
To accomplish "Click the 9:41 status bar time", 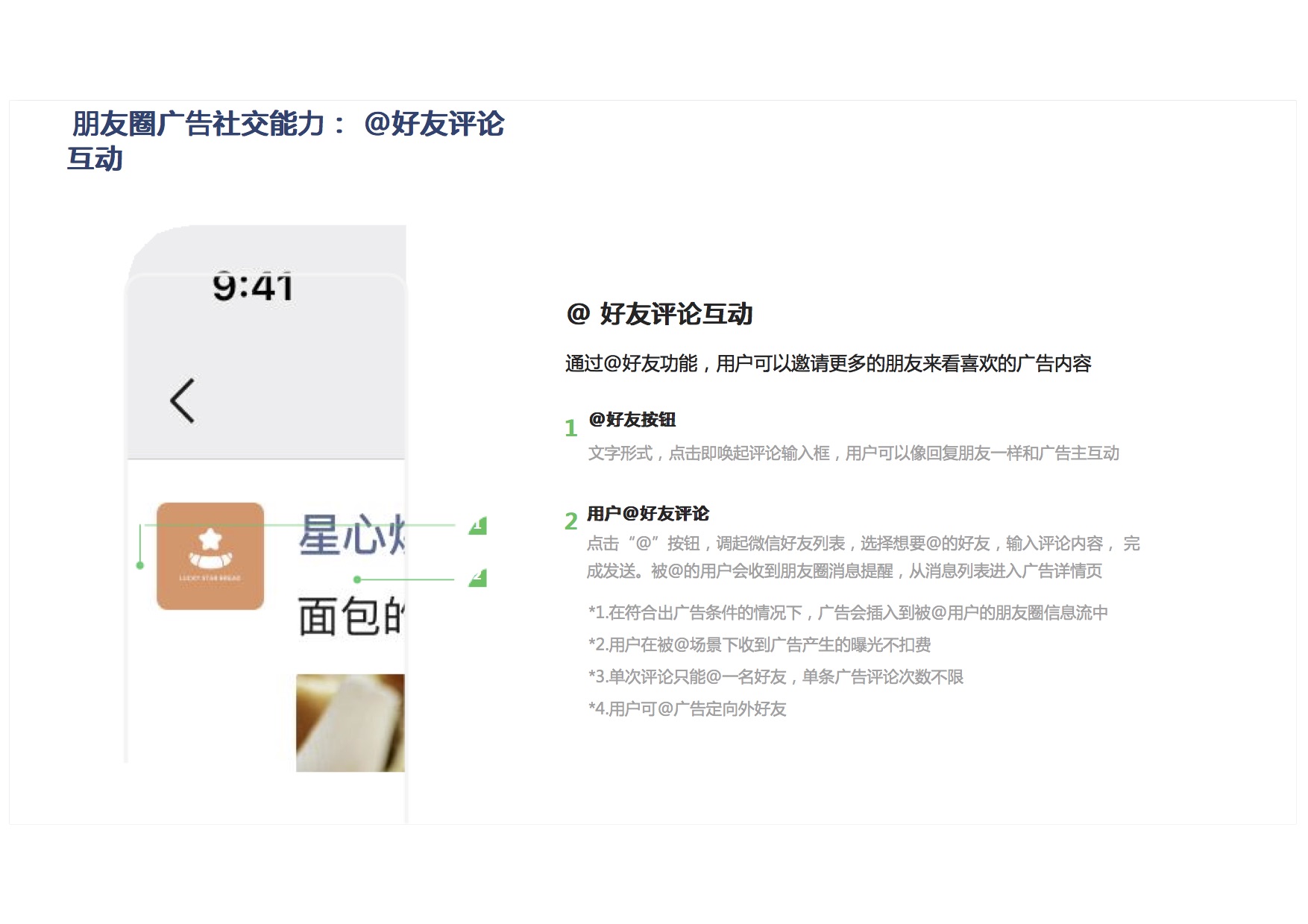I will 253,287.
